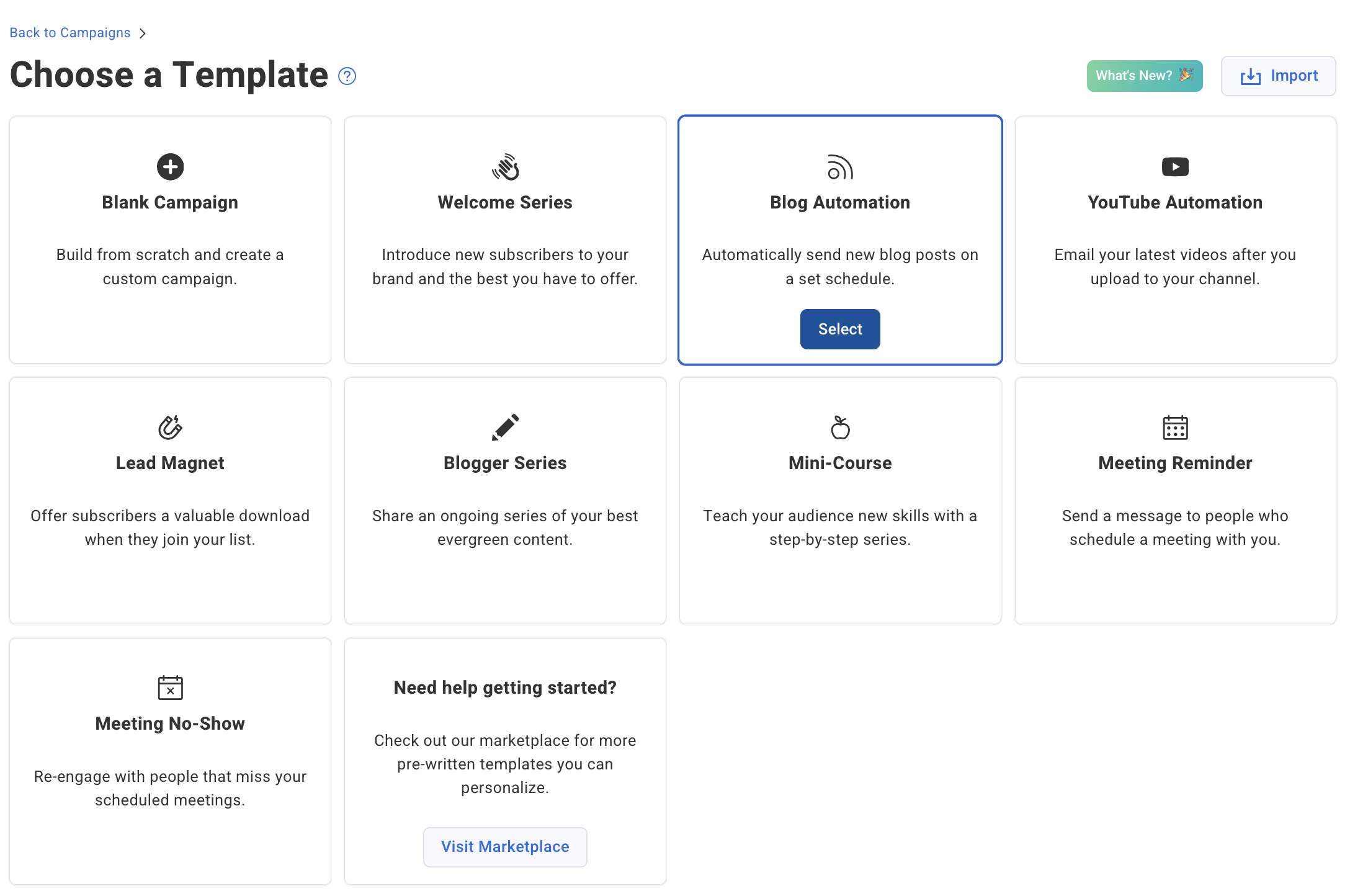Click the Blog Automation RSS feed icon

click(x=840, y=166)
